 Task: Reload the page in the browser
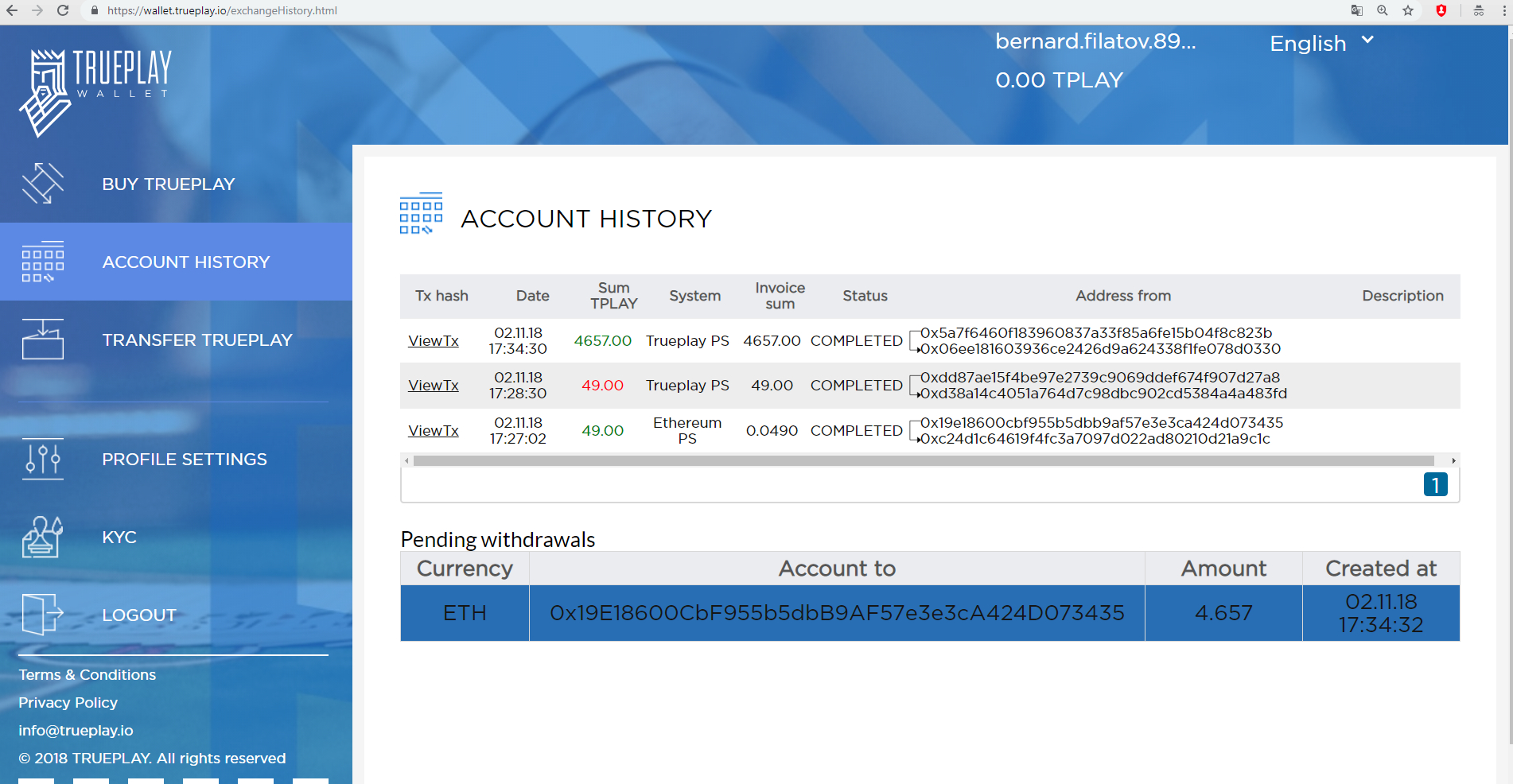click(63, 10)
